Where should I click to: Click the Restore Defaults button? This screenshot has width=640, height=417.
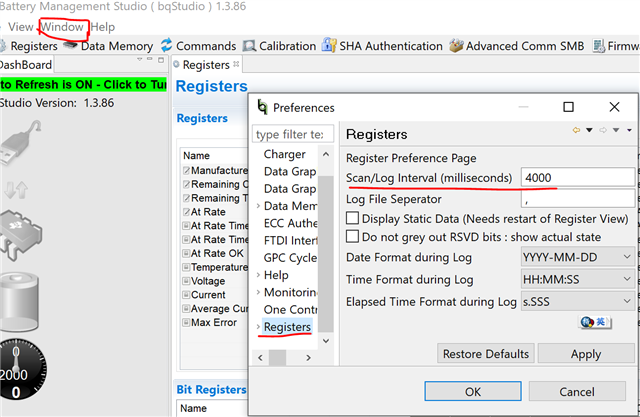point(485,354)
